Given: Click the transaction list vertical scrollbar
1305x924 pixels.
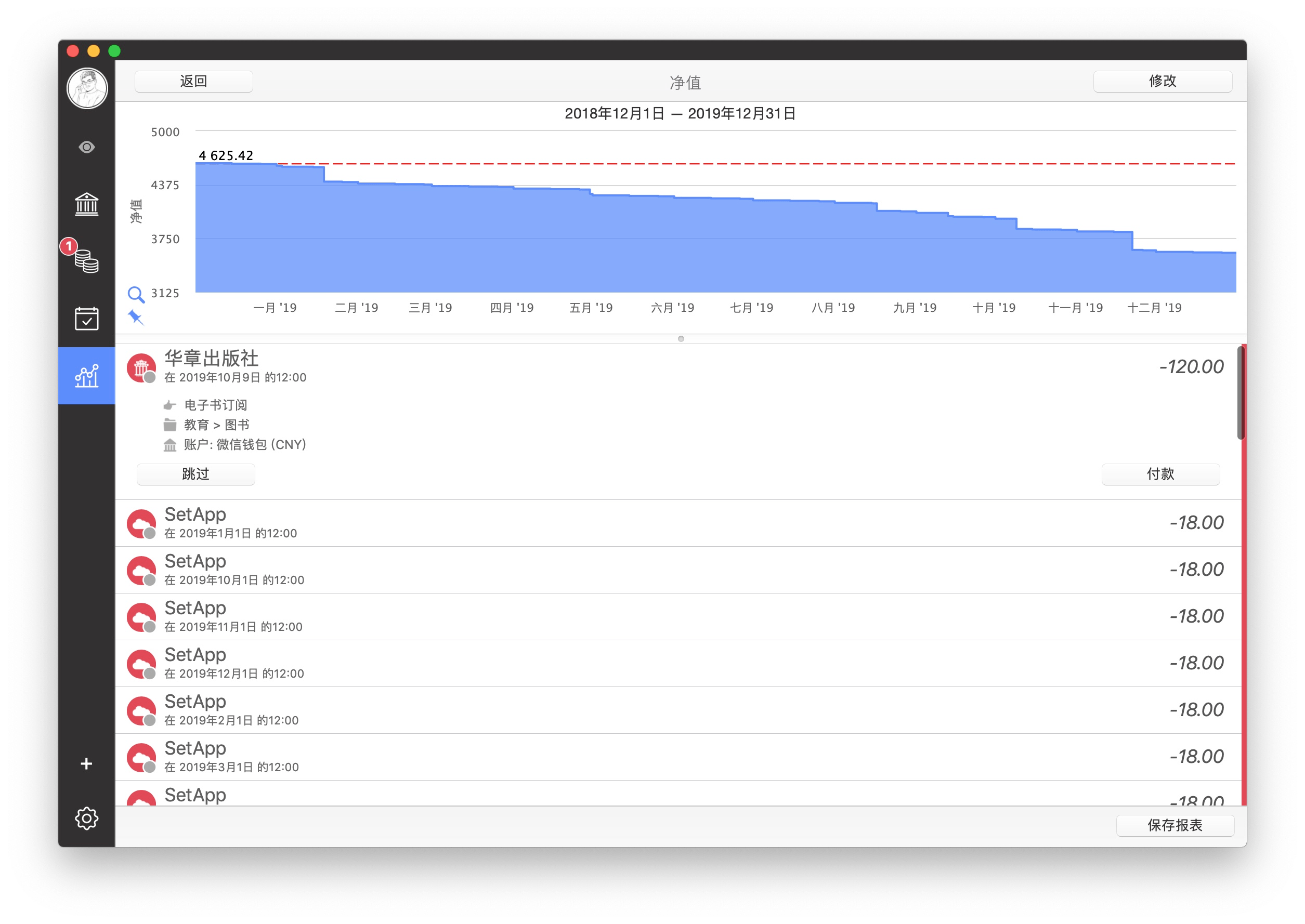Looking at the screenshot, I should (x=1241, y=392).
